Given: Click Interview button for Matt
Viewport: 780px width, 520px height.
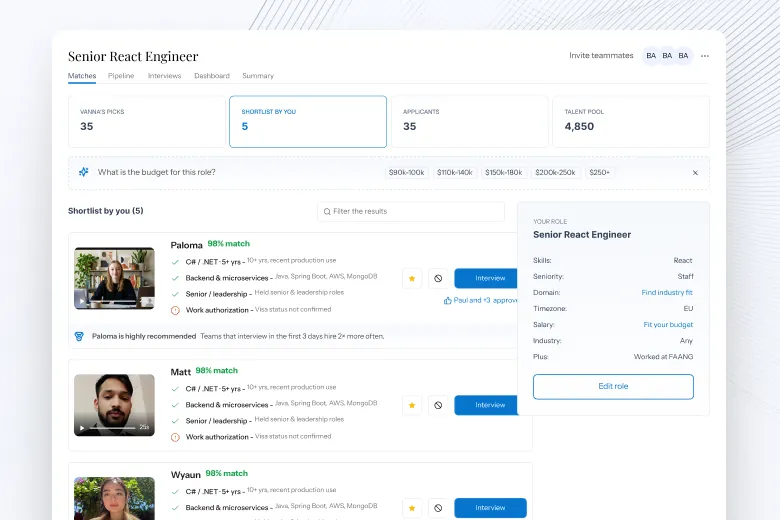Looking at the screenshot, I should (486, 405).
